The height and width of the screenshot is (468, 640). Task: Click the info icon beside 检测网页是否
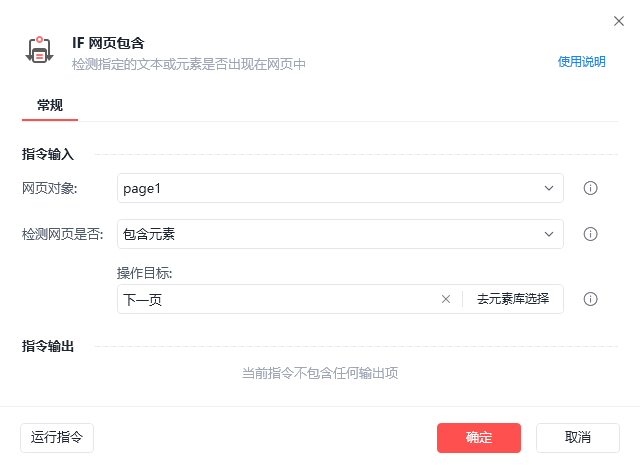coord(590,234)
